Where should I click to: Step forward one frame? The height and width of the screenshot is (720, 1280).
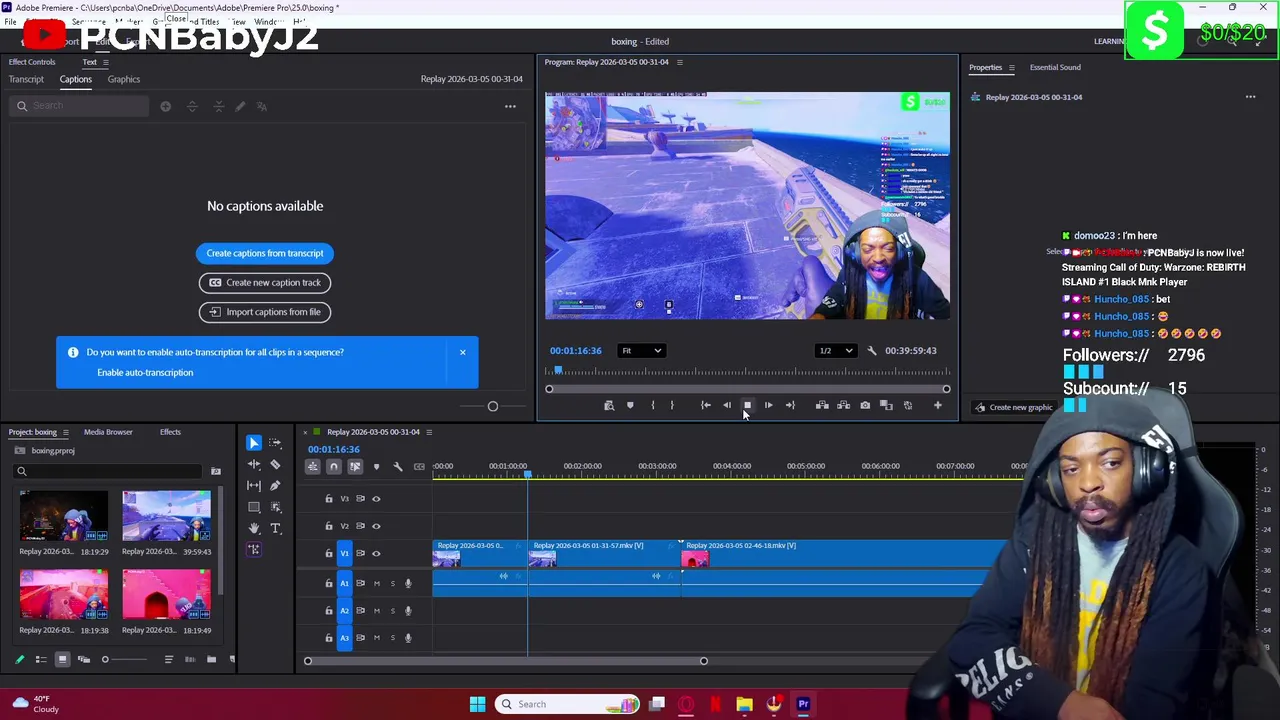pyautogui.click(x=768, y=405)
